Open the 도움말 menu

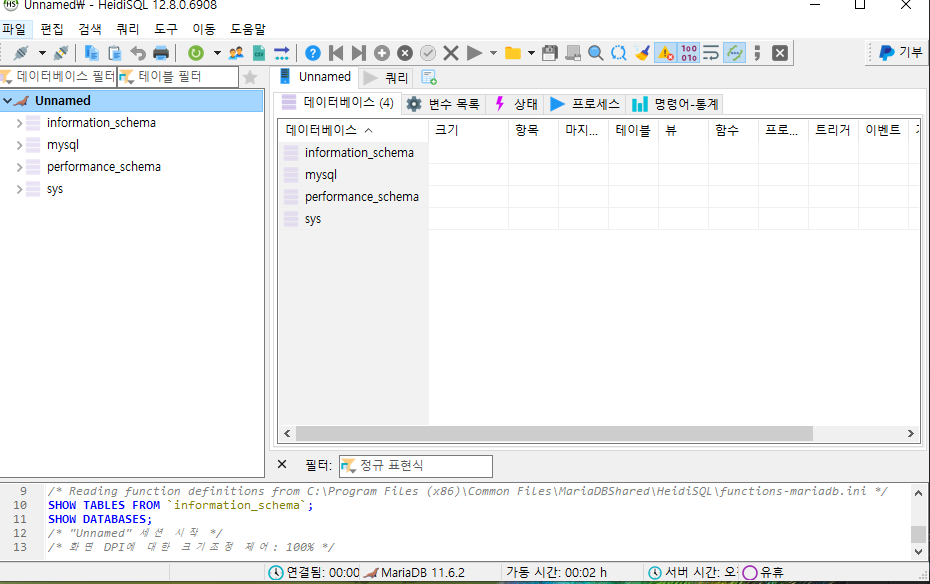[x=248, y=29]
